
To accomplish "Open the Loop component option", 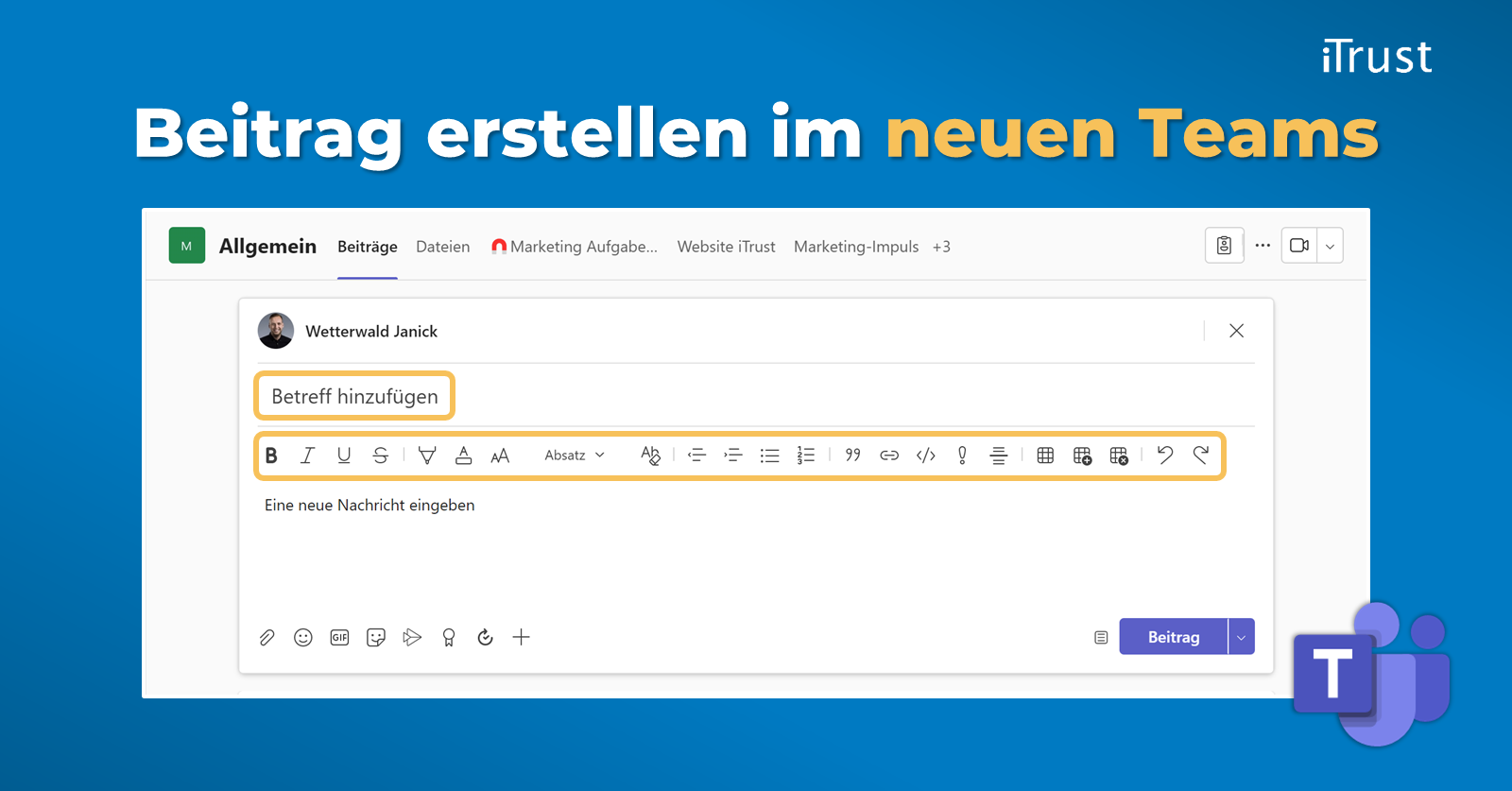I will 485,638.
